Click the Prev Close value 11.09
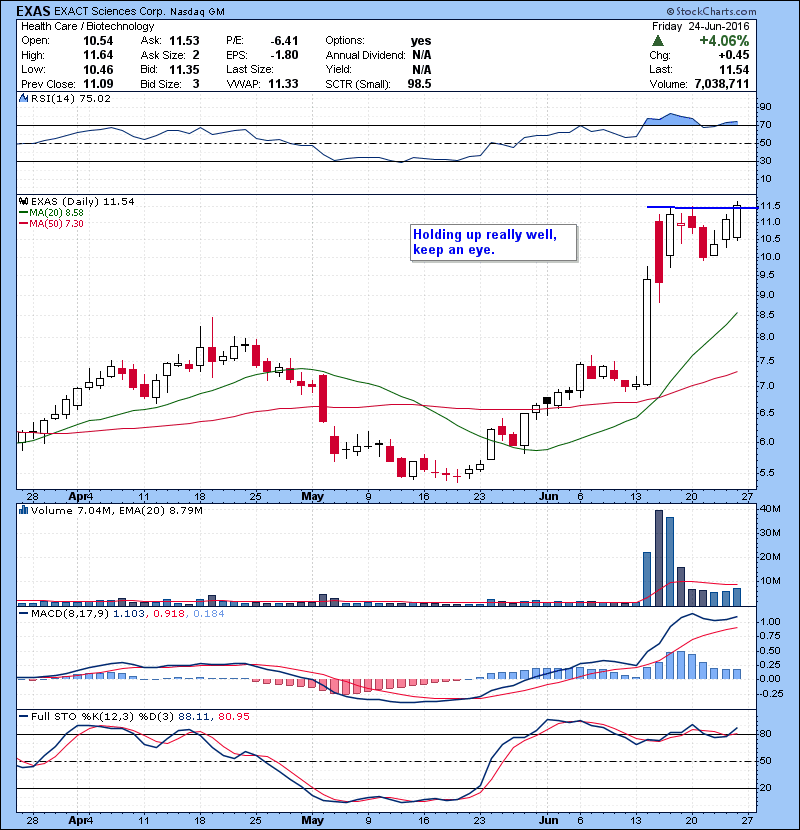The image size is (800, 830). click(x=98, y=84)
